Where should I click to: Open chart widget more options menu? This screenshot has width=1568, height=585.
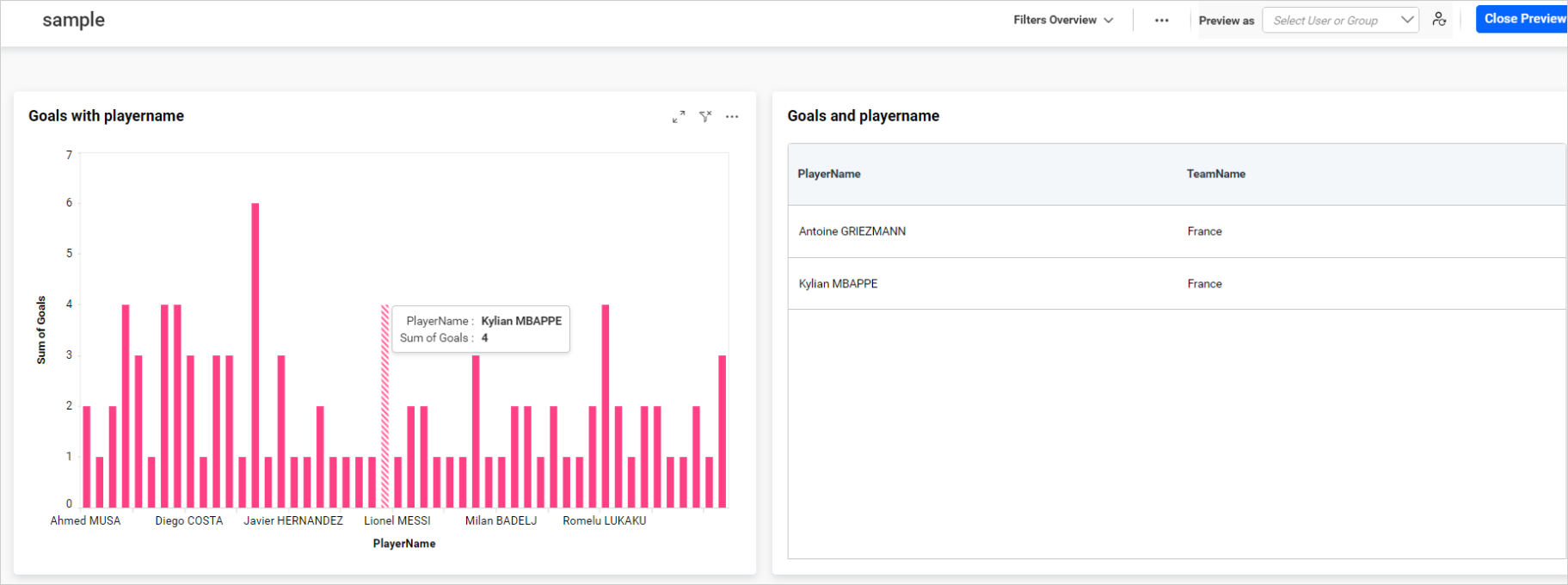[x=732, y=117]
